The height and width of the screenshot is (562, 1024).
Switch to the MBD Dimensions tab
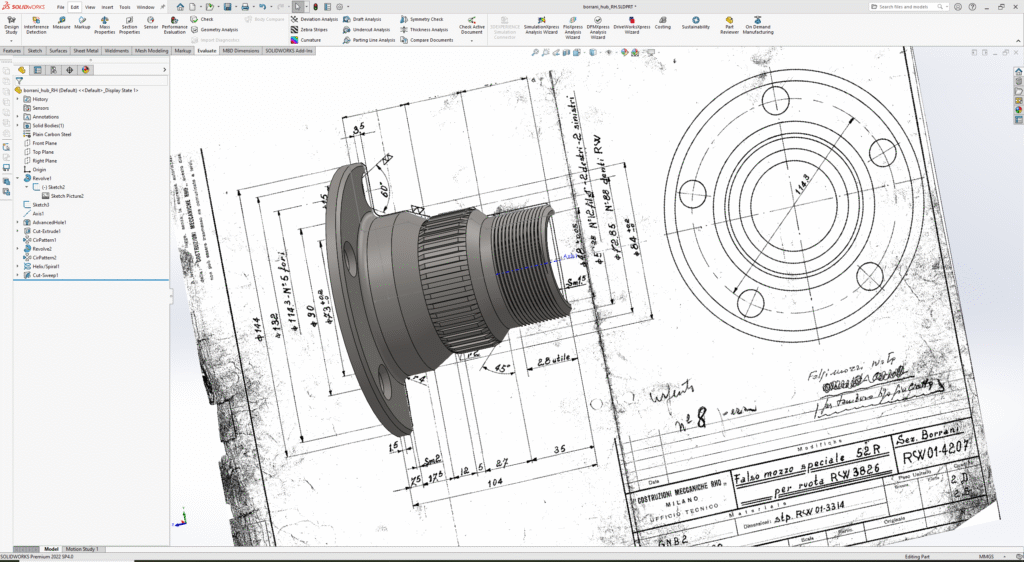[x=241, y=50]
